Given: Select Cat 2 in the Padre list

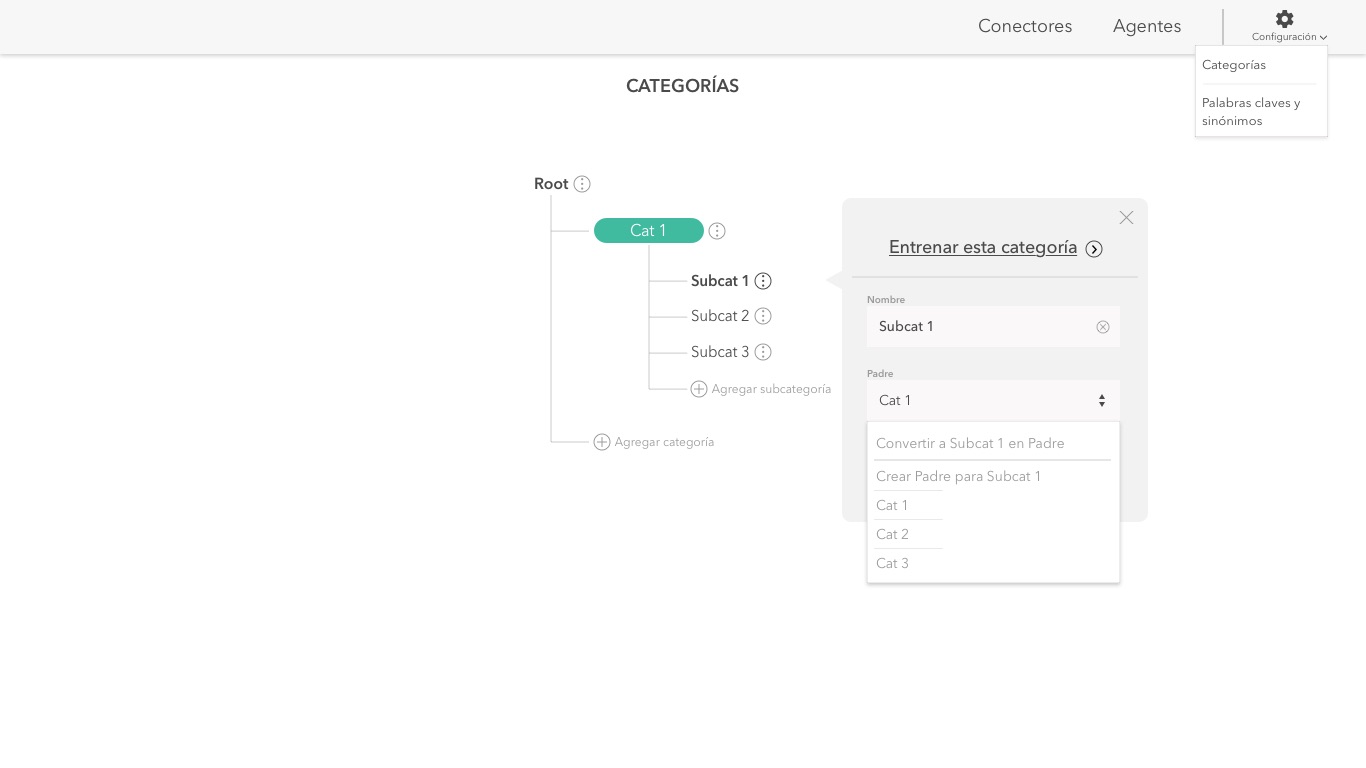Looking at the screenshot, I should (892, 534).
